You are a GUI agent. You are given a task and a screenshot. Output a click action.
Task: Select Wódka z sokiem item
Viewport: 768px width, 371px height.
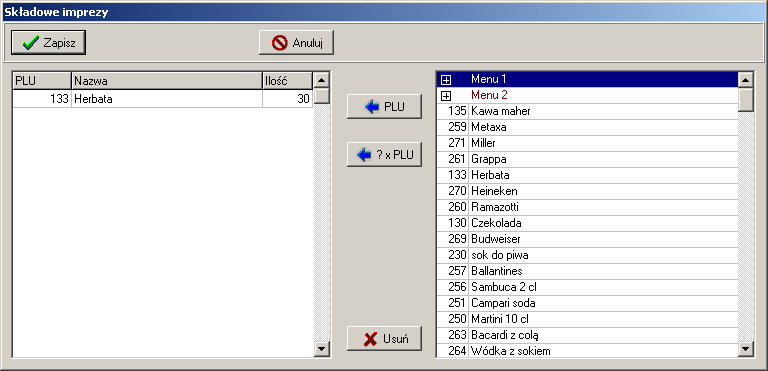point(587,350)
